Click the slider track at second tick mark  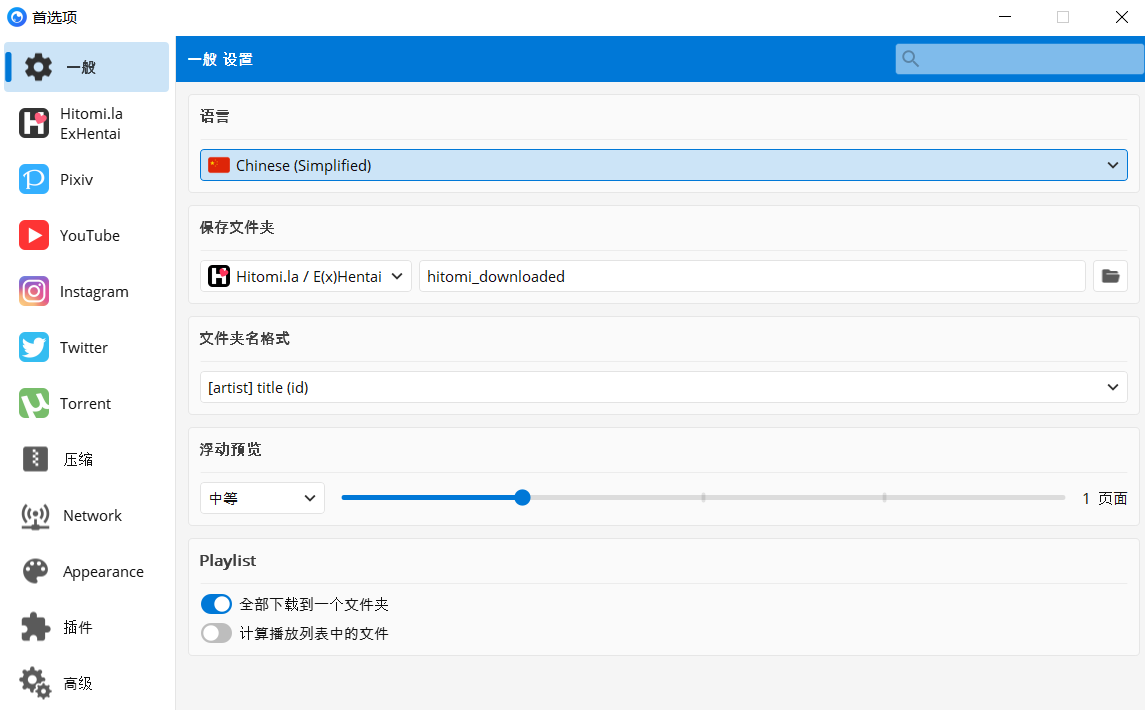coord(703,498)
